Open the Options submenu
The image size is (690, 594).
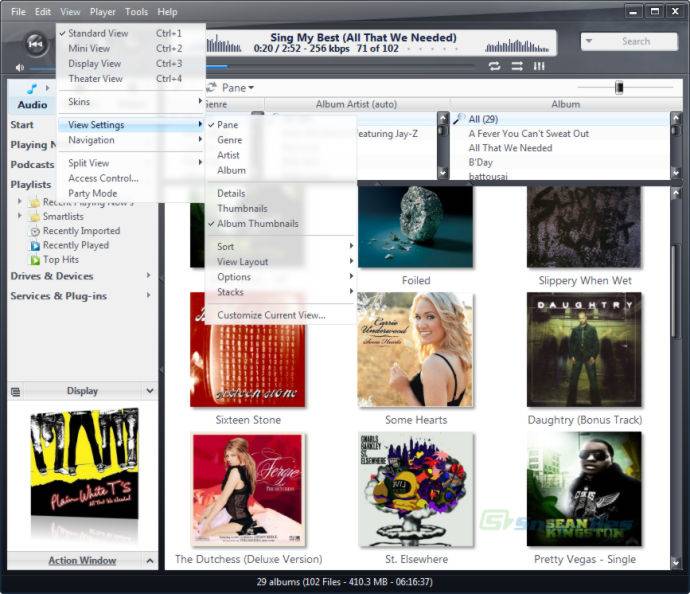click(281, 277)
